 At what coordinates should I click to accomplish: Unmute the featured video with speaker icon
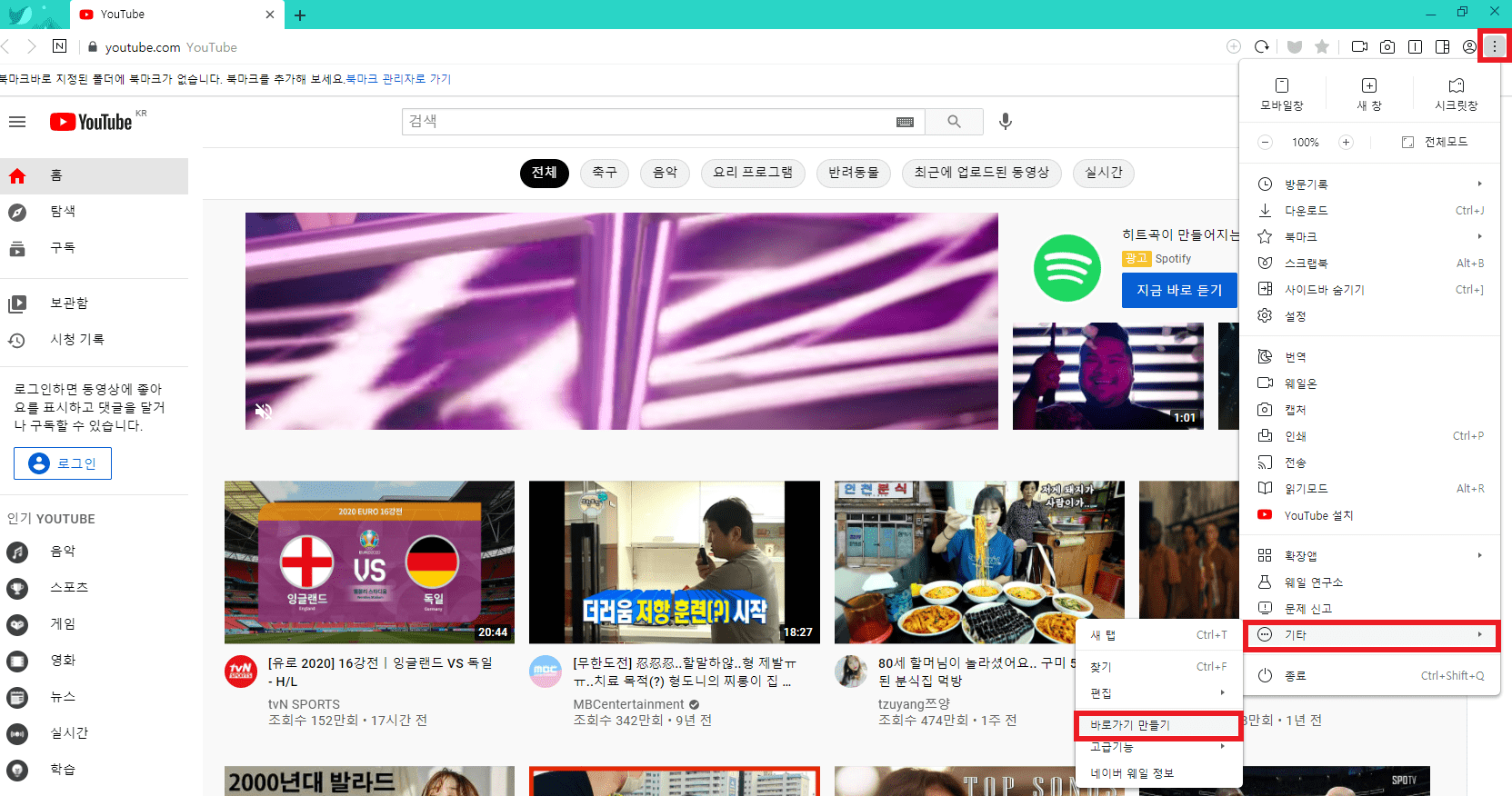click(264, 411)
